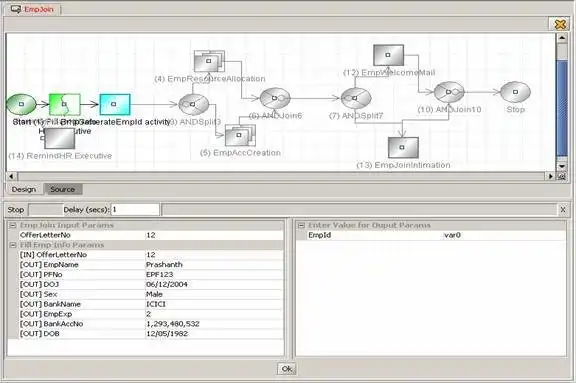The width and height of the screenshot is (576, 383).
Task: Select the EmpResourceAllocation activity node
Action: point(209,61)
